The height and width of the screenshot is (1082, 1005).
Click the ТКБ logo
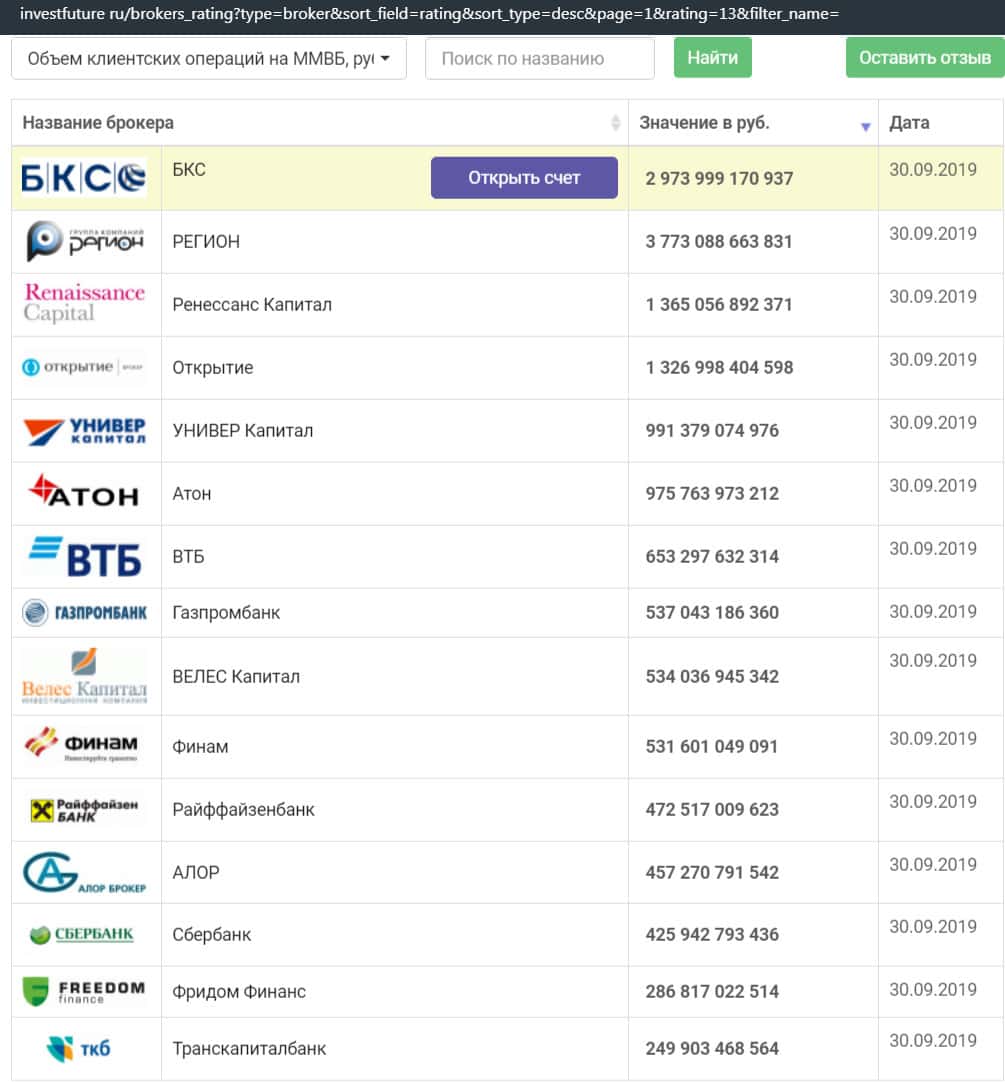(78, 1049)
